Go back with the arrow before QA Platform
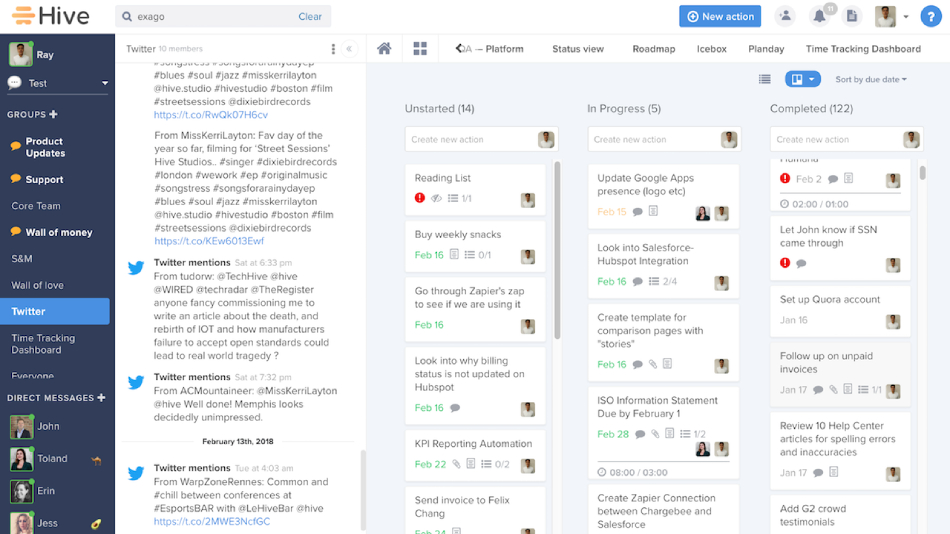This screenshot has height=534, width=950. [459, 48]
